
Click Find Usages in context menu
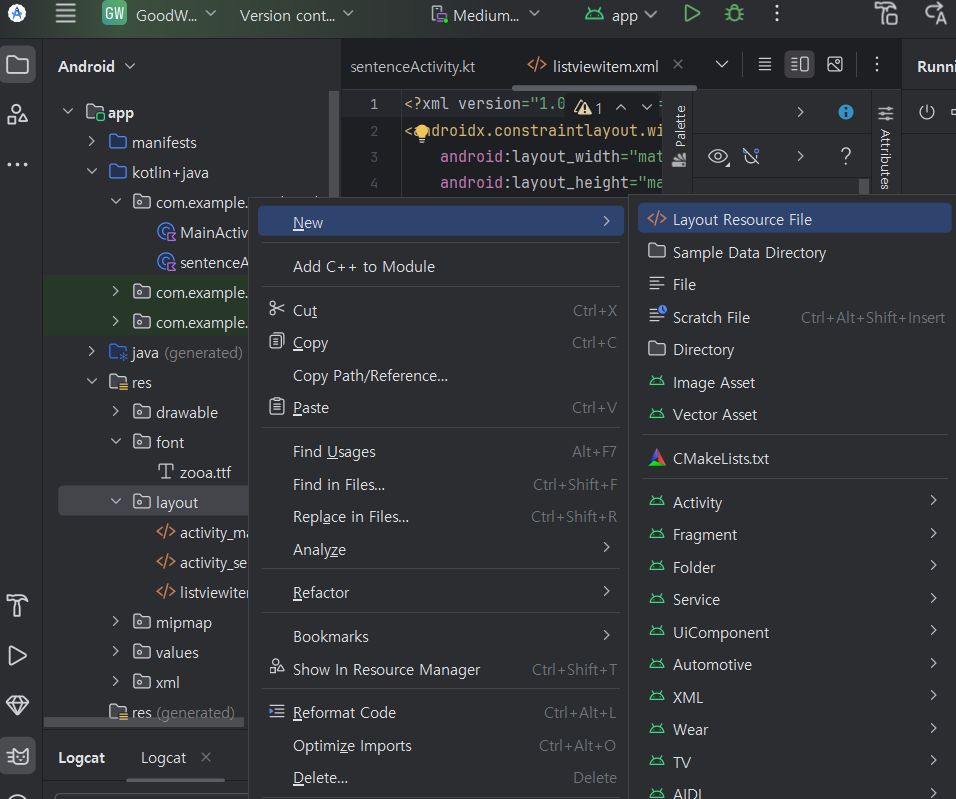pyautogui.click(x=441, y=451)
